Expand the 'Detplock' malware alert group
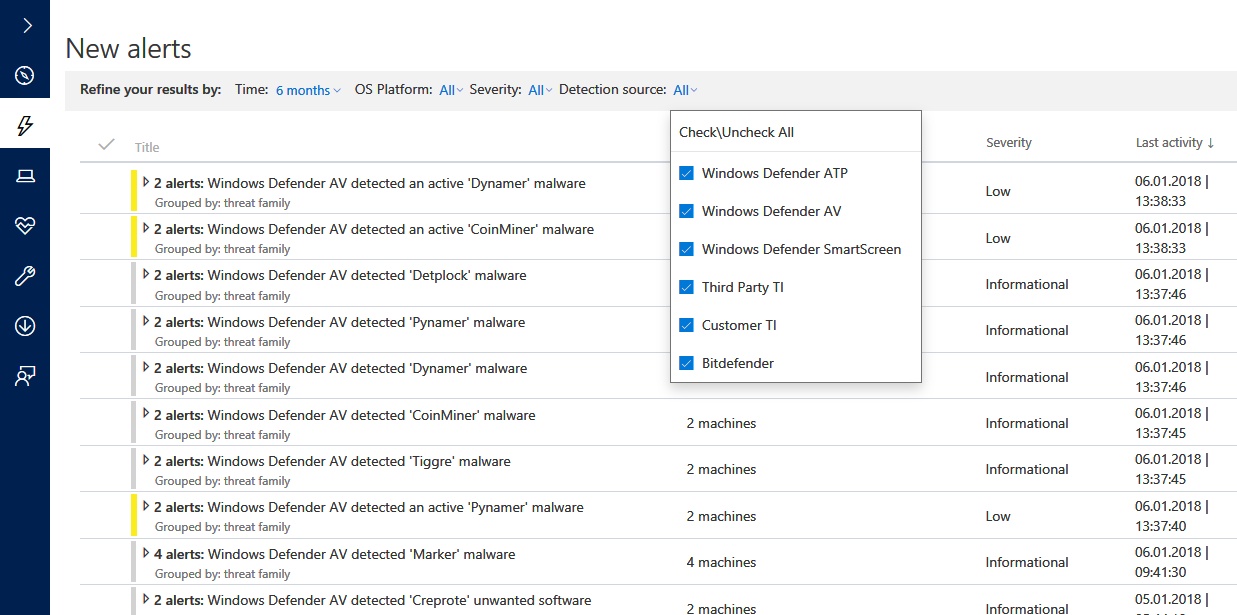 (146, 275)
